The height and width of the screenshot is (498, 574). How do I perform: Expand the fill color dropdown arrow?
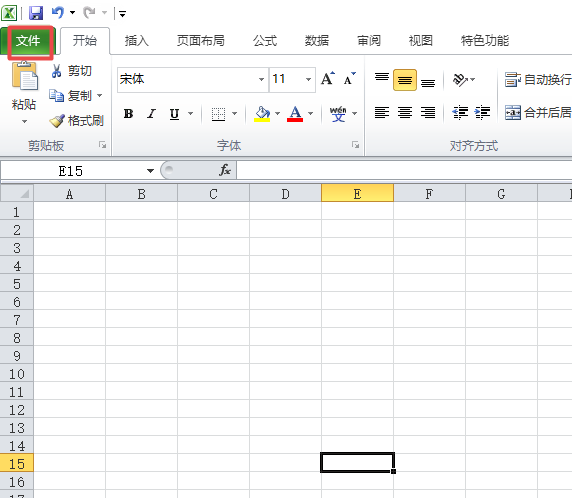click(277, 114)
